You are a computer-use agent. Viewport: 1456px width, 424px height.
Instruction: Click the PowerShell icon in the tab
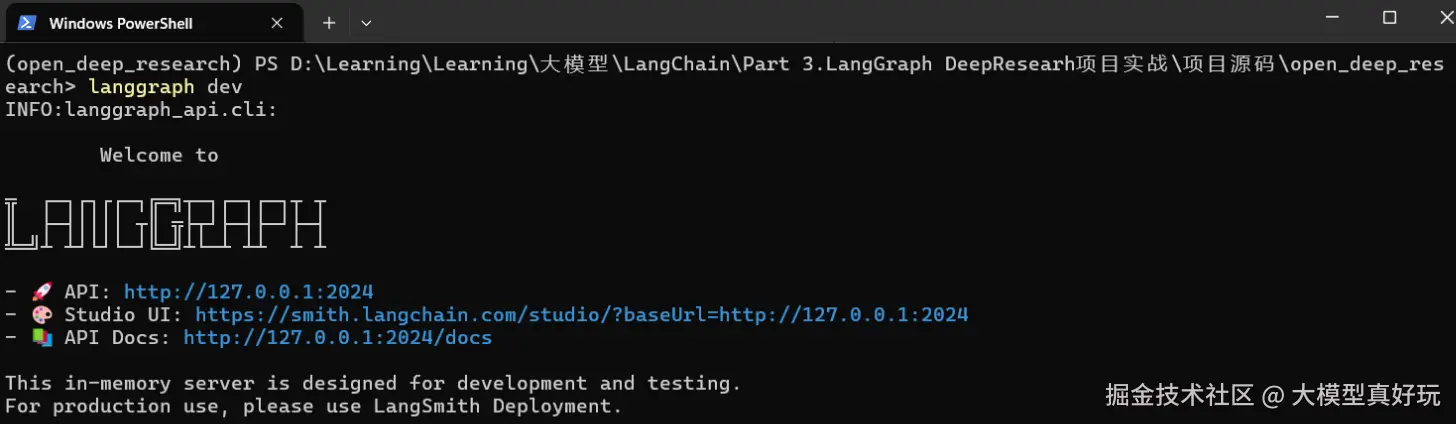point(28,22)
